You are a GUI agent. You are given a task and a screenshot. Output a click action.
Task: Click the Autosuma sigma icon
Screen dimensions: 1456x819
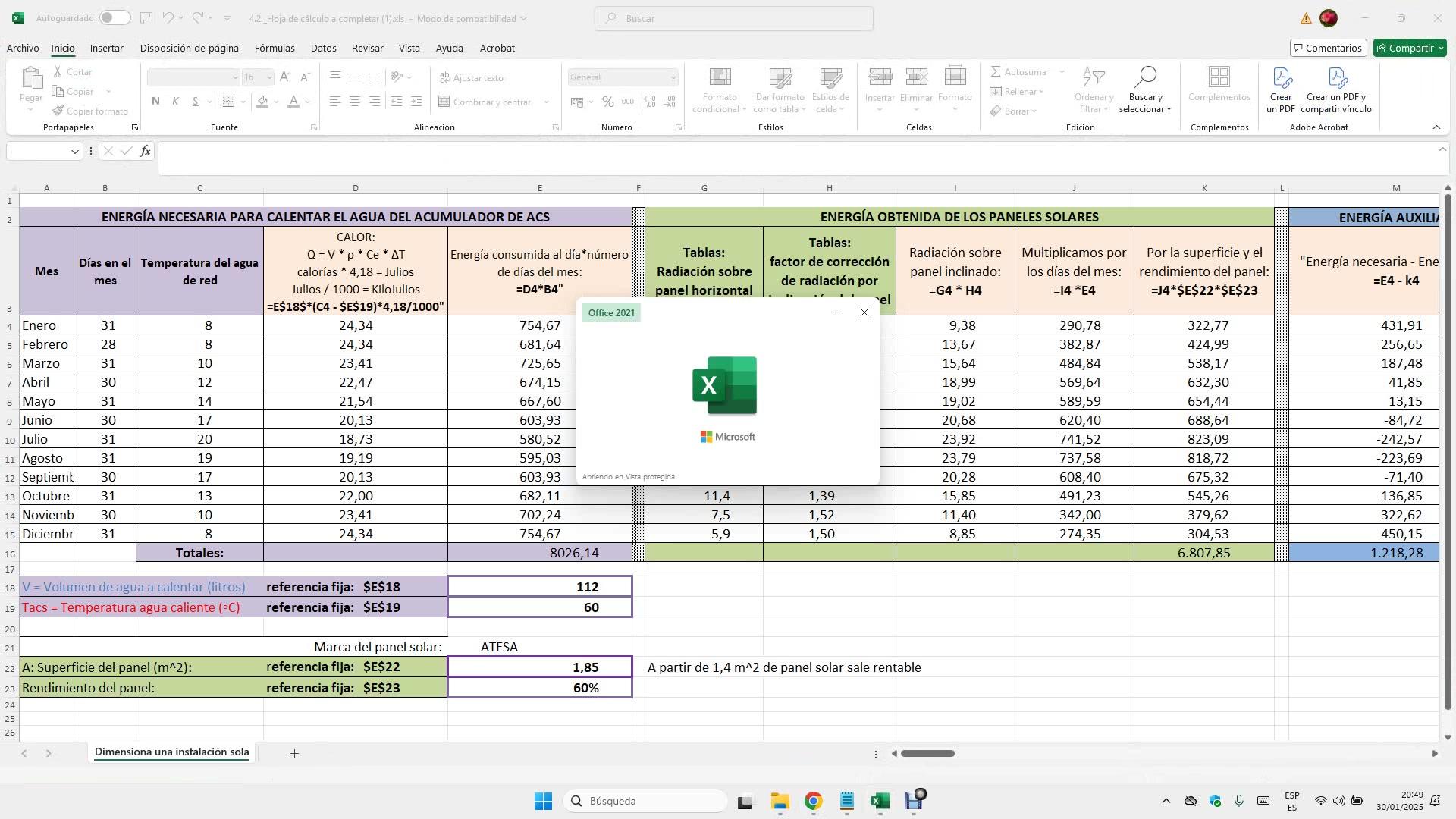pos(996,71)
